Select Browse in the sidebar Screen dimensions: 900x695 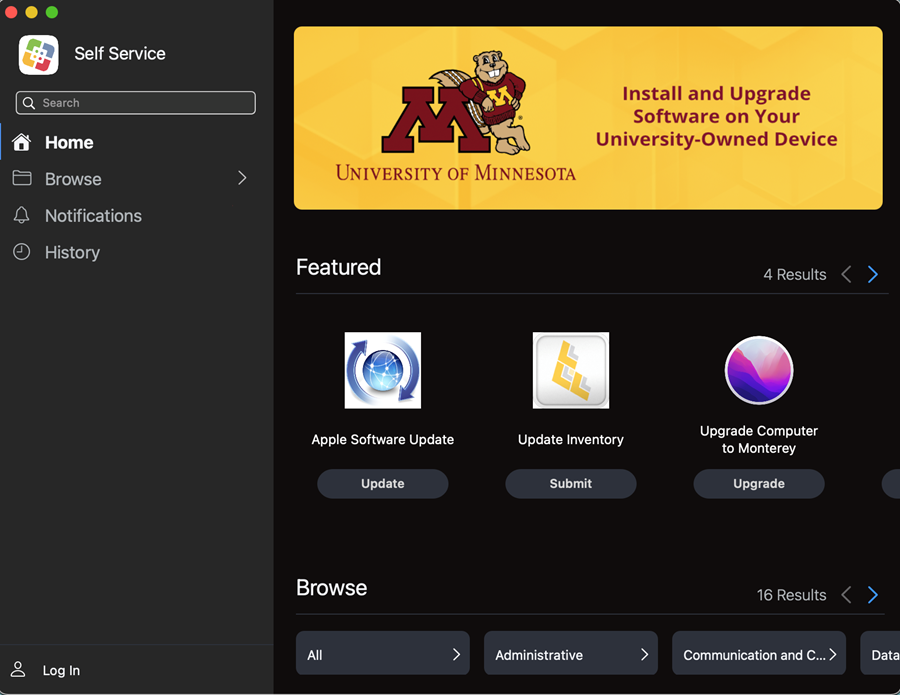(137, 178)
